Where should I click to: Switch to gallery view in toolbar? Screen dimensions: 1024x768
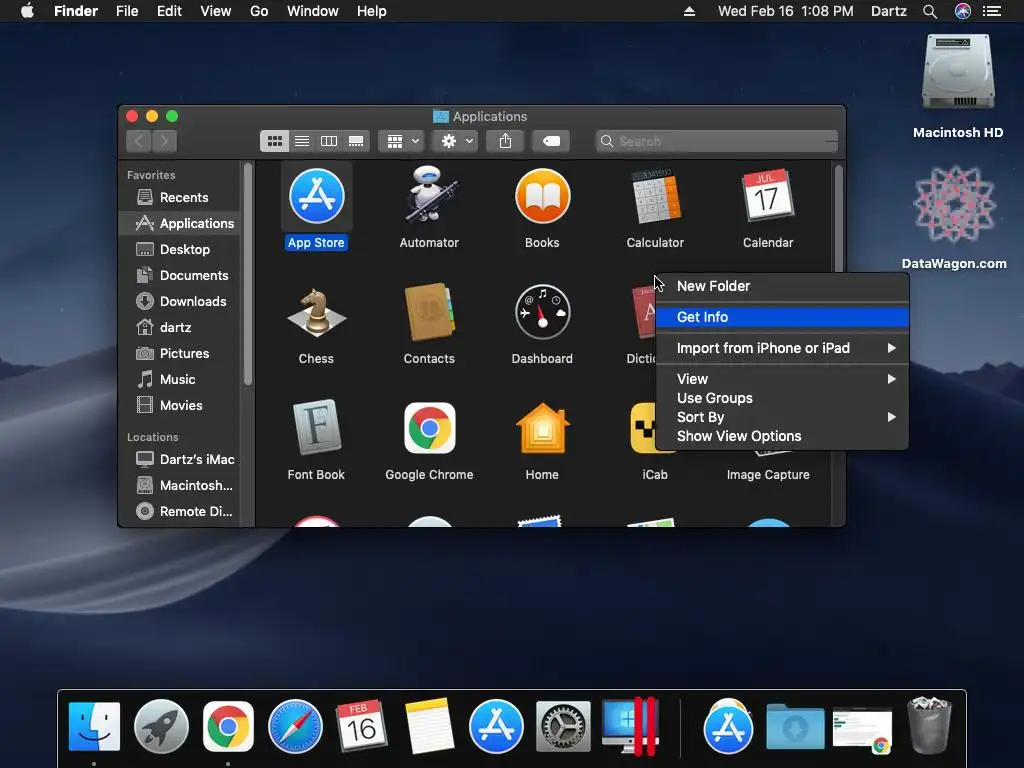356,141
